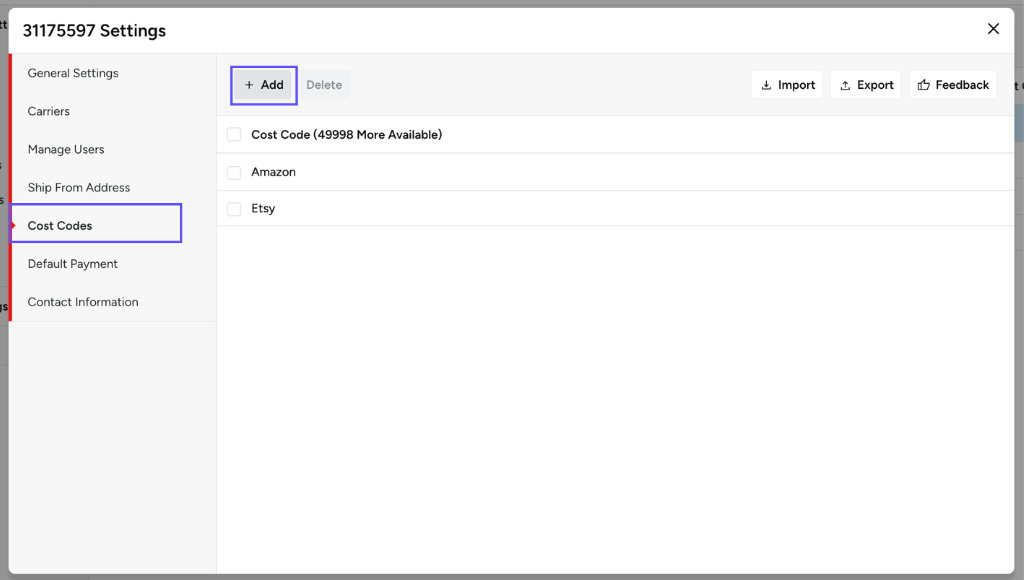The width and height of the screenshot is (1024, 580).
Task: Select the Etsy cost code row
Action: click(x=263, y=208)
